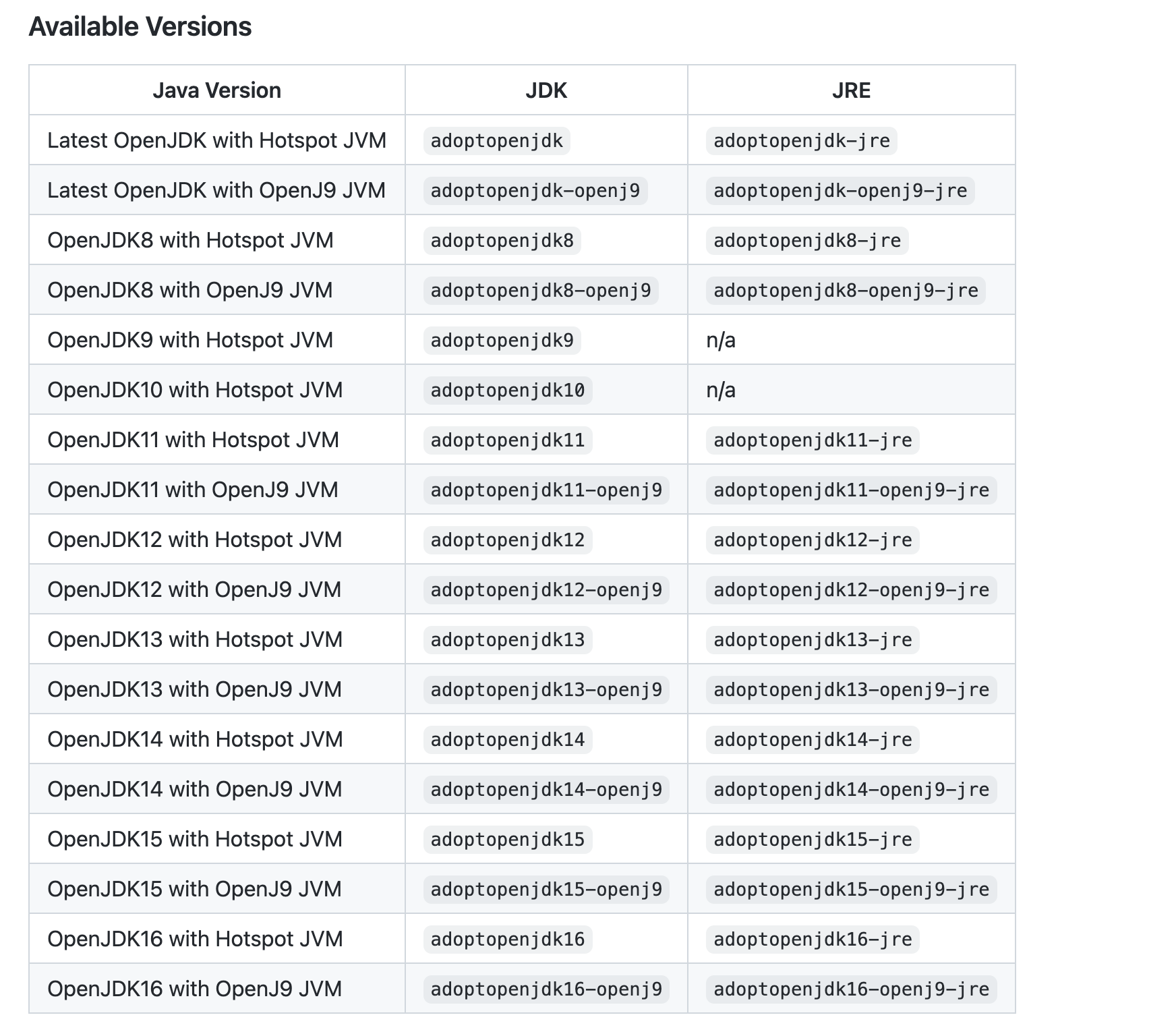Viewport: 1176px width, 1036px height.
Task: Click adoptopenjdk8-openj9-jre code text
Action: pos(846,291)
